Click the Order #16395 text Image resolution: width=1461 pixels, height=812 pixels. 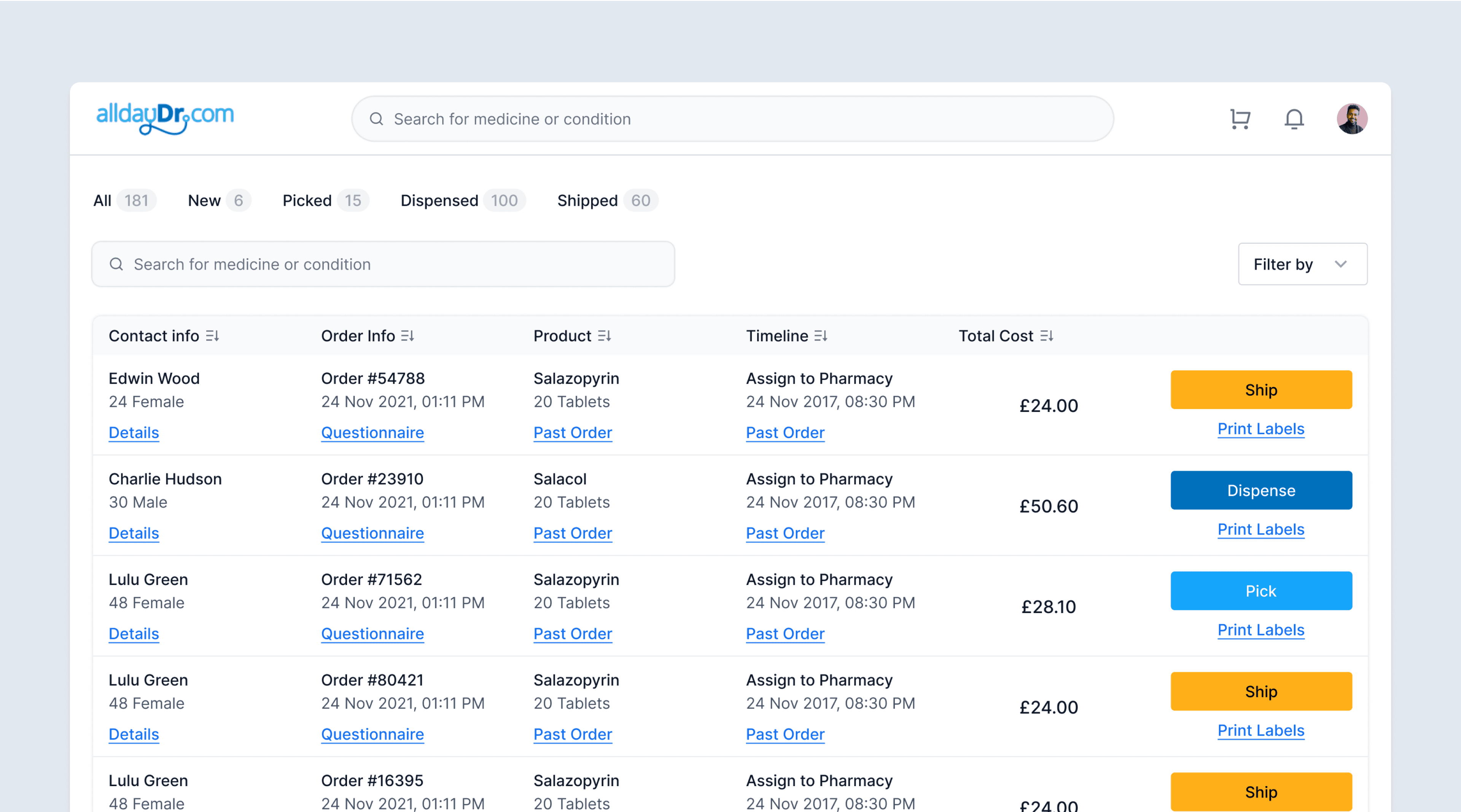(372, 781)
